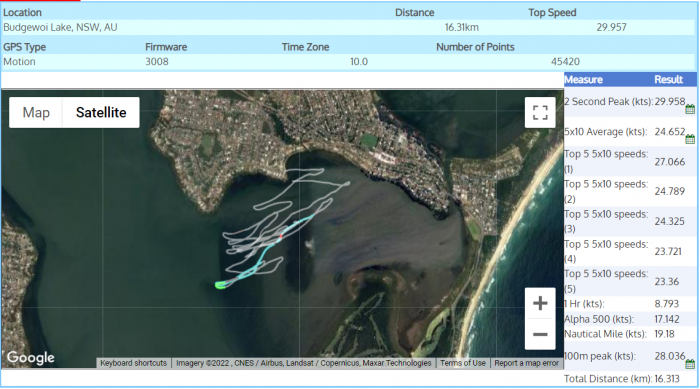Click the Google logo on the map

[x=30, y=358]
